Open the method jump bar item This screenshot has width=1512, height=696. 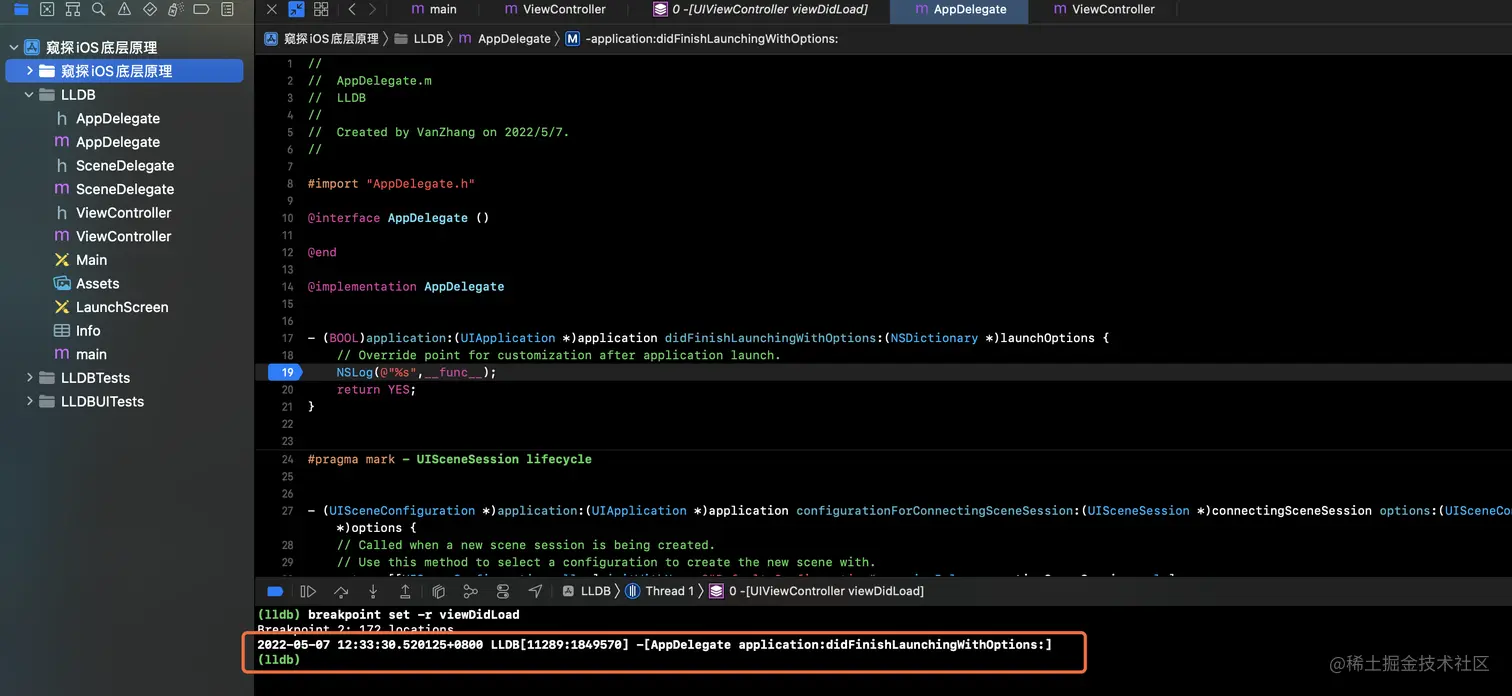pos(701,39)
